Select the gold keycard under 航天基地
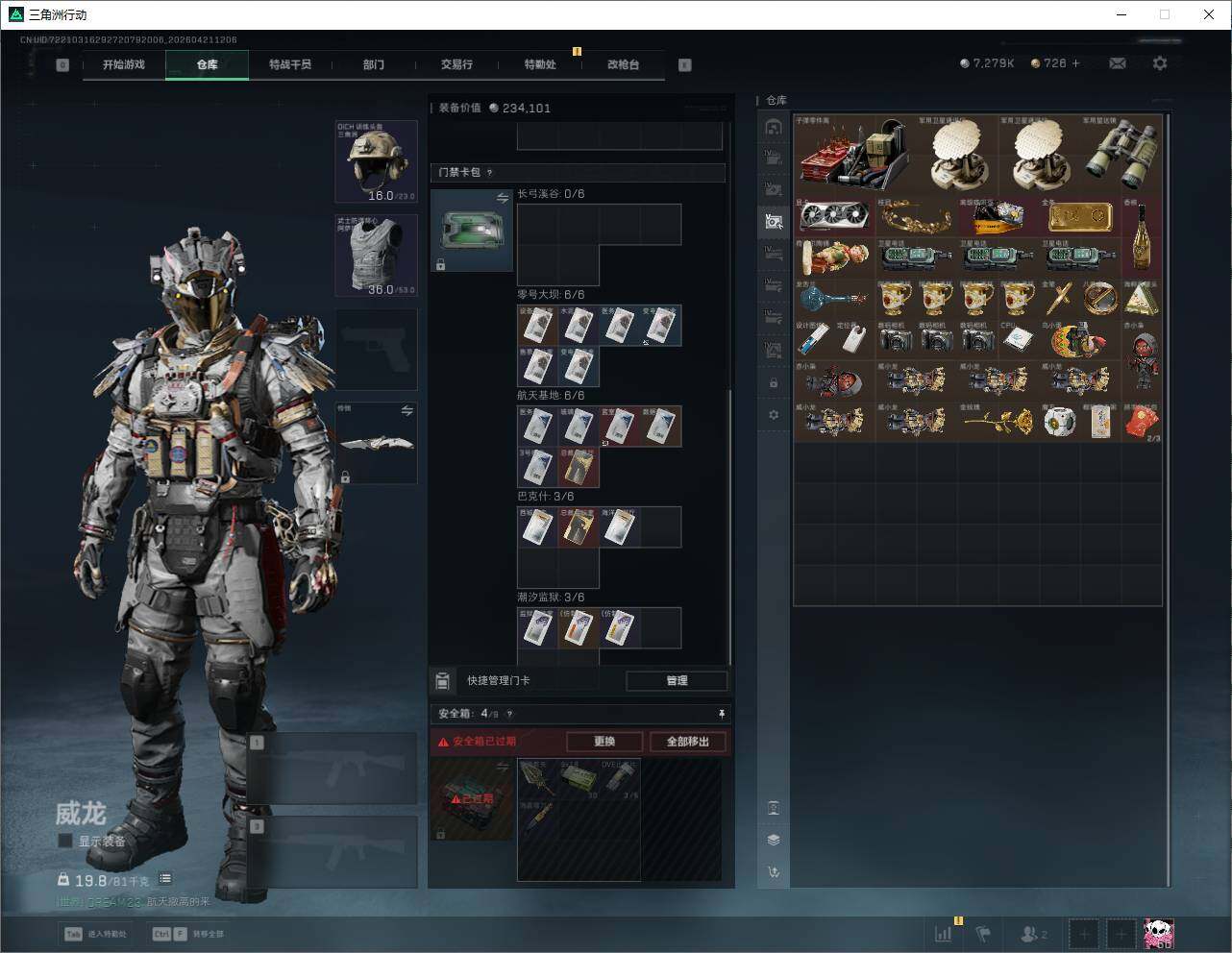This screenshot has height=953, width=1232. click(579, 467)
